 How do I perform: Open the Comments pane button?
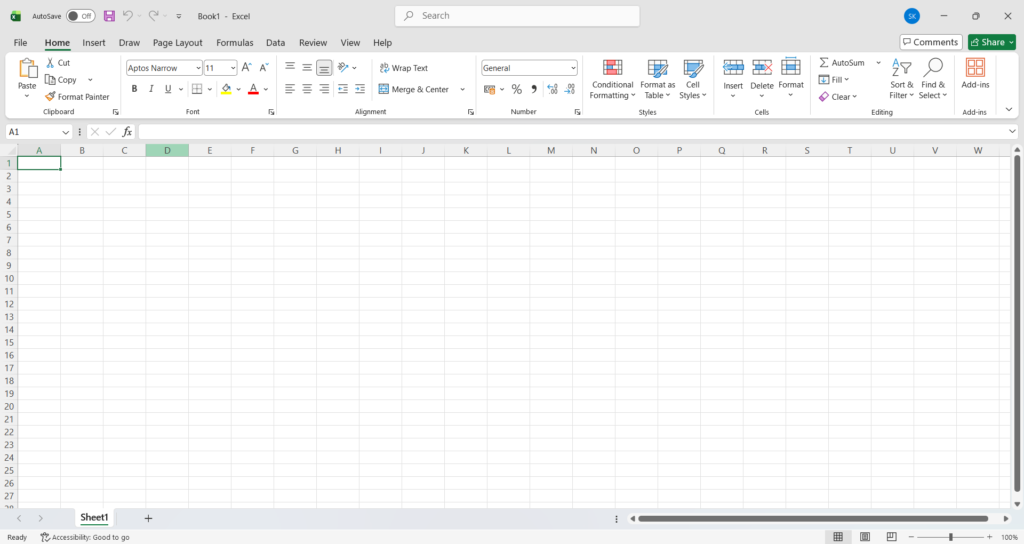click(930, 42)
